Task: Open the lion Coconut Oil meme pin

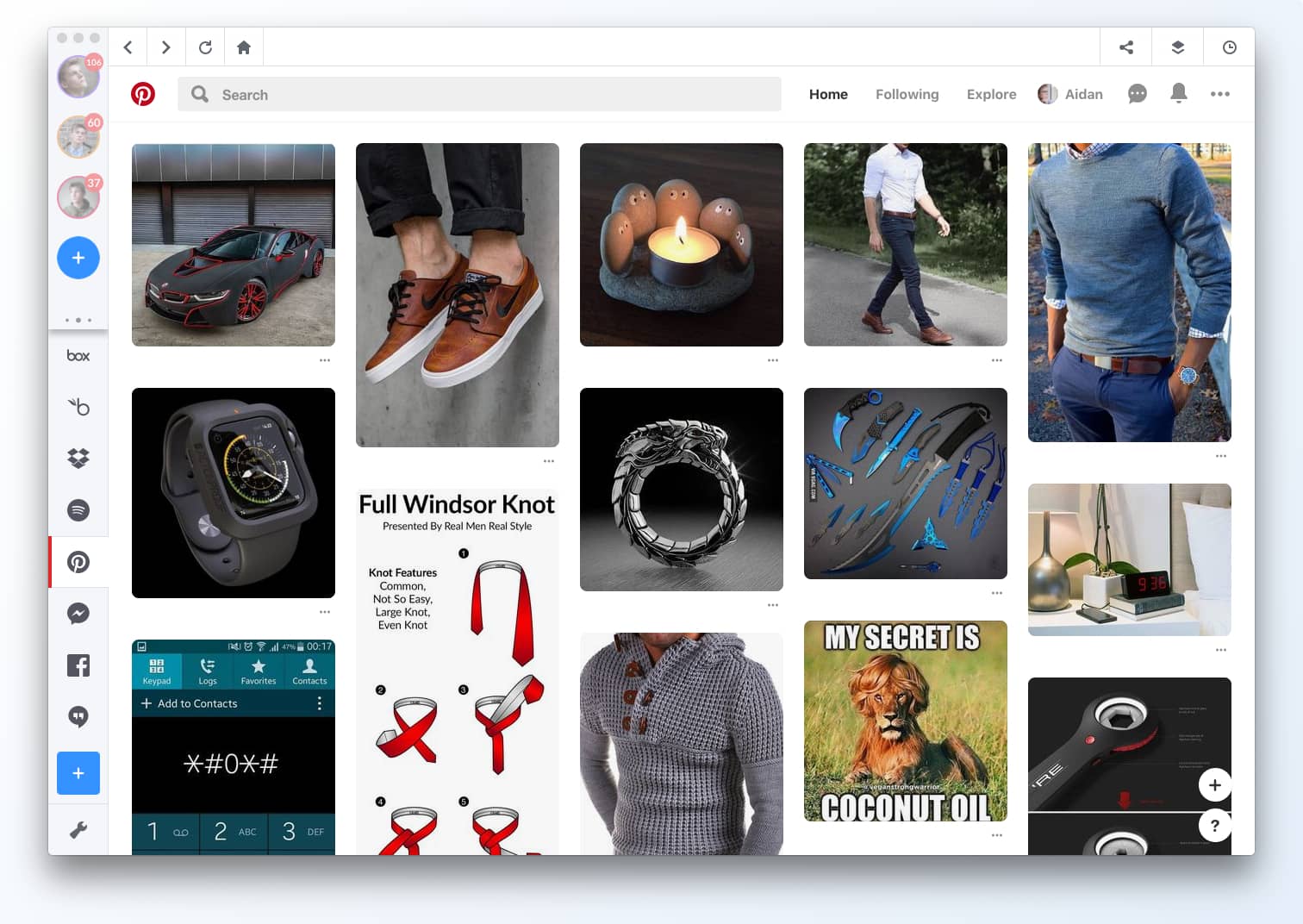Action: [906, 721]
